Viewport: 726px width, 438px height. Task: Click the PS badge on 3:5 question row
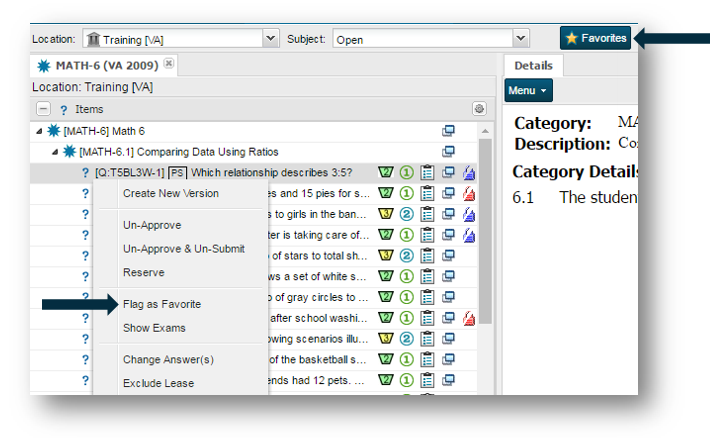[x=177, y=173]
